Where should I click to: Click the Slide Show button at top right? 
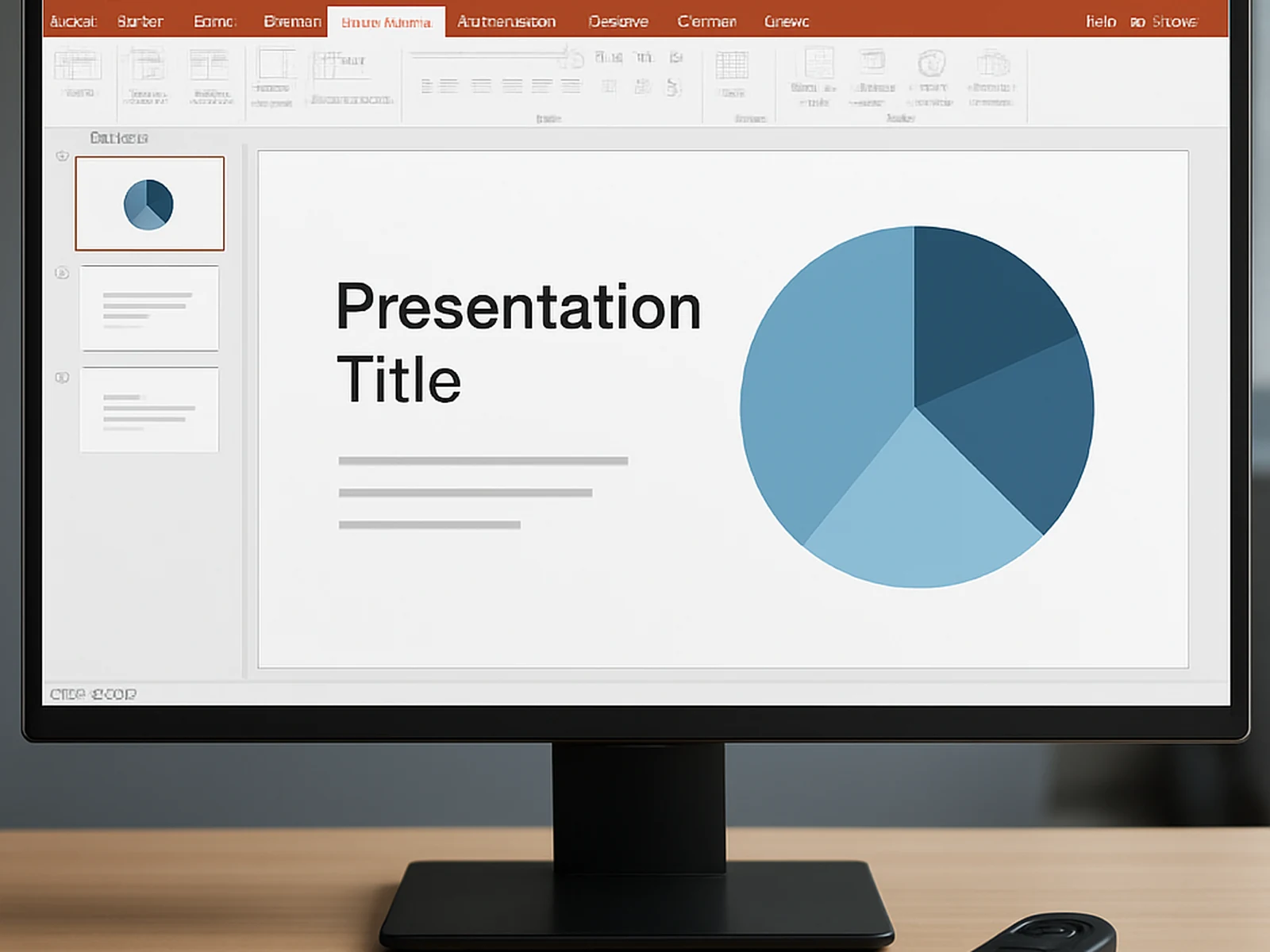click(x=1176, y=21)
